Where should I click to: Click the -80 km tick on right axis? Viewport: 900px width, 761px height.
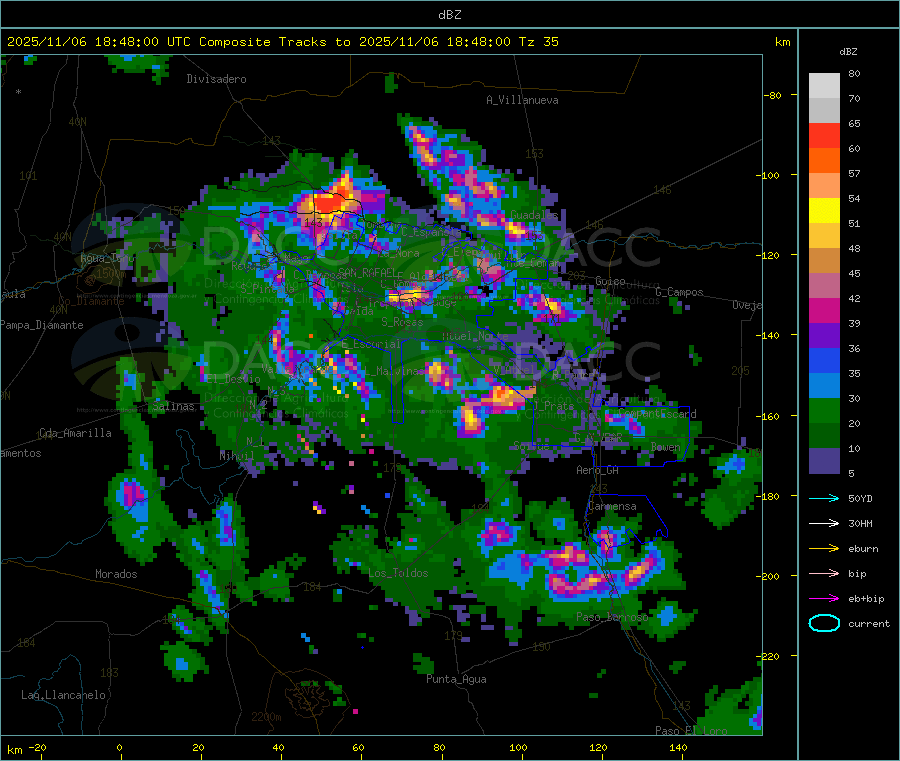[x=773, y=95]
